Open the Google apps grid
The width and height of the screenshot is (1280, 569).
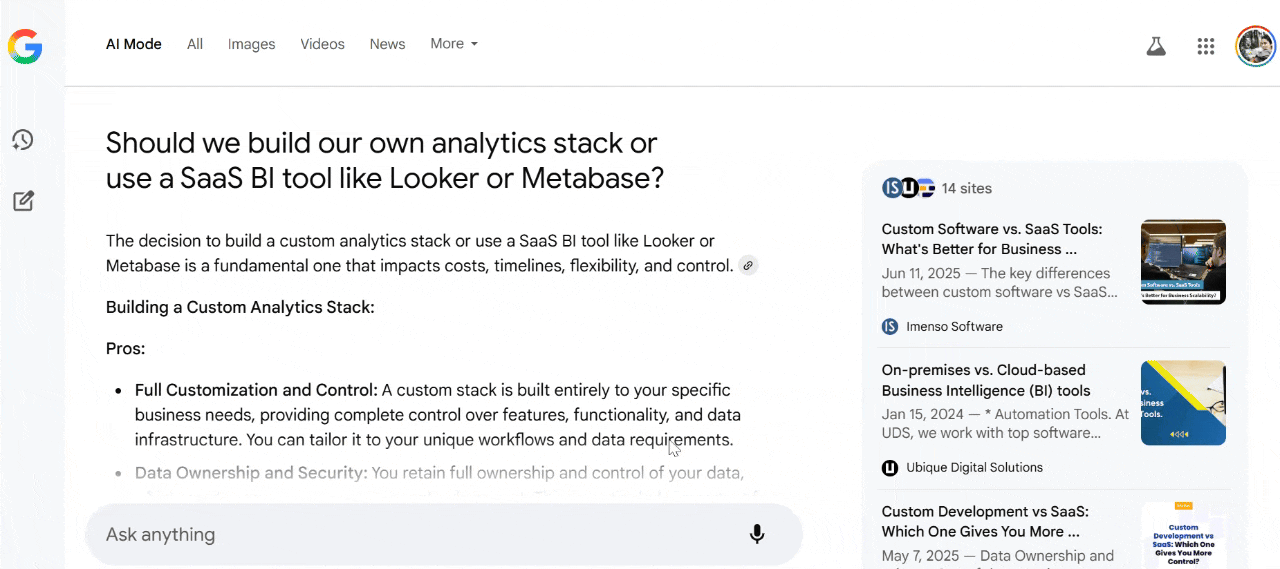pos(1206,46)
